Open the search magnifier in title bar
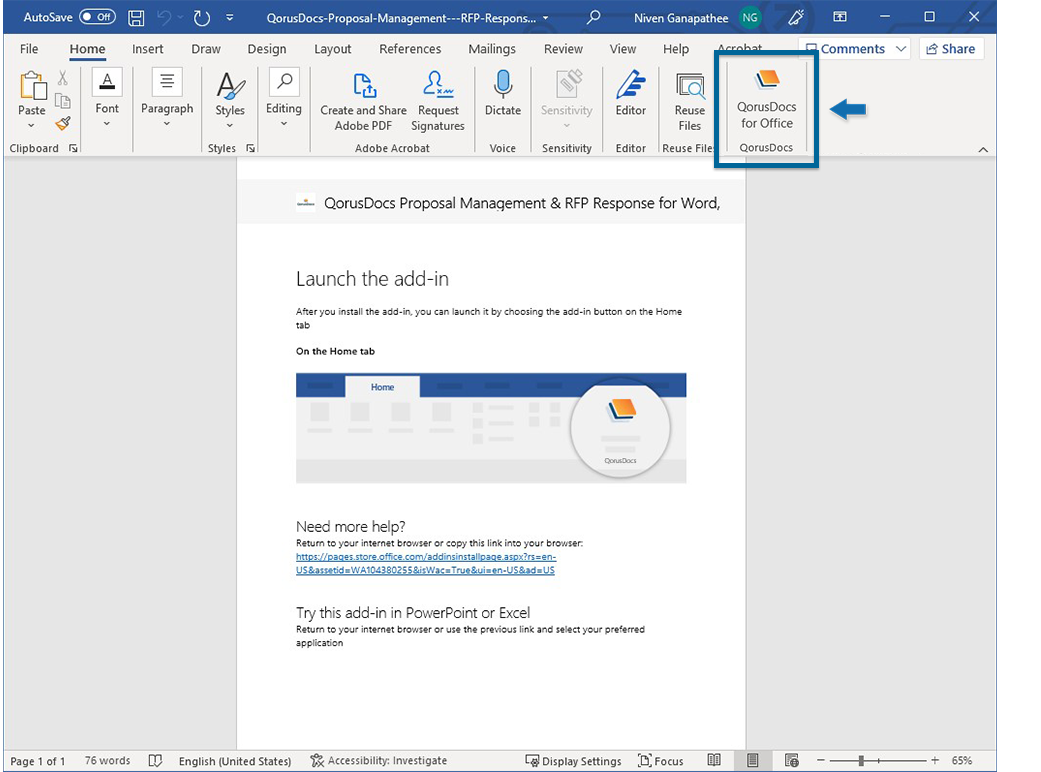1041x772 pixels. click(x=594, y=17)
